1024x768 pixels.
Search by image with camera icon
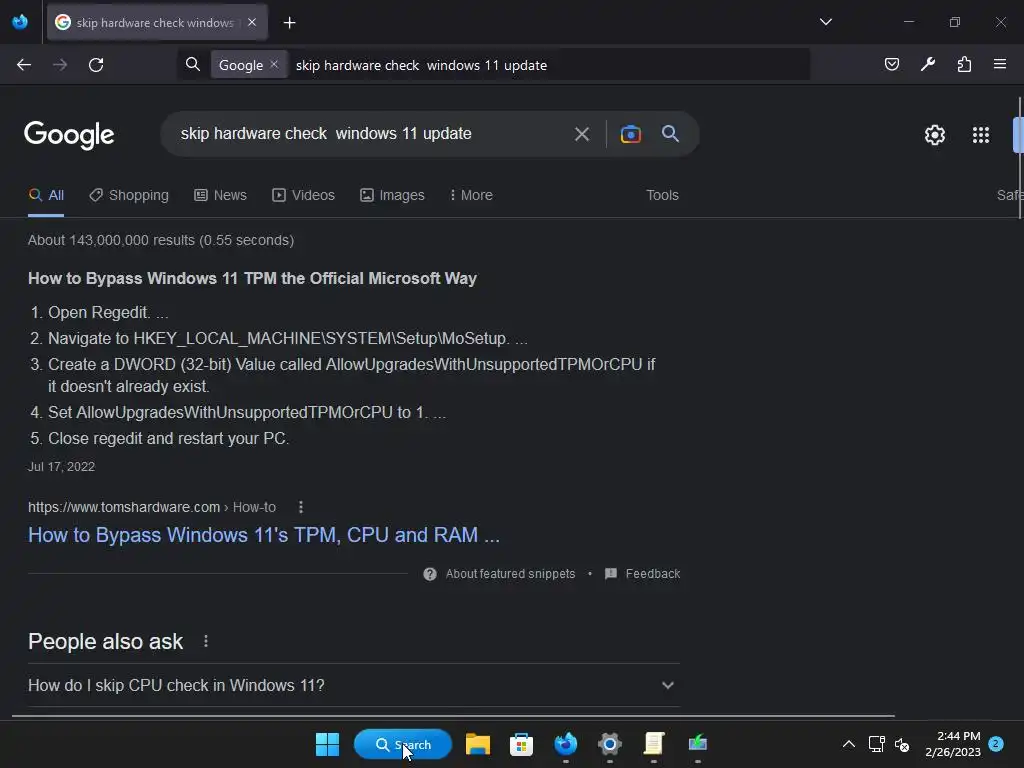tap(630, 134)
